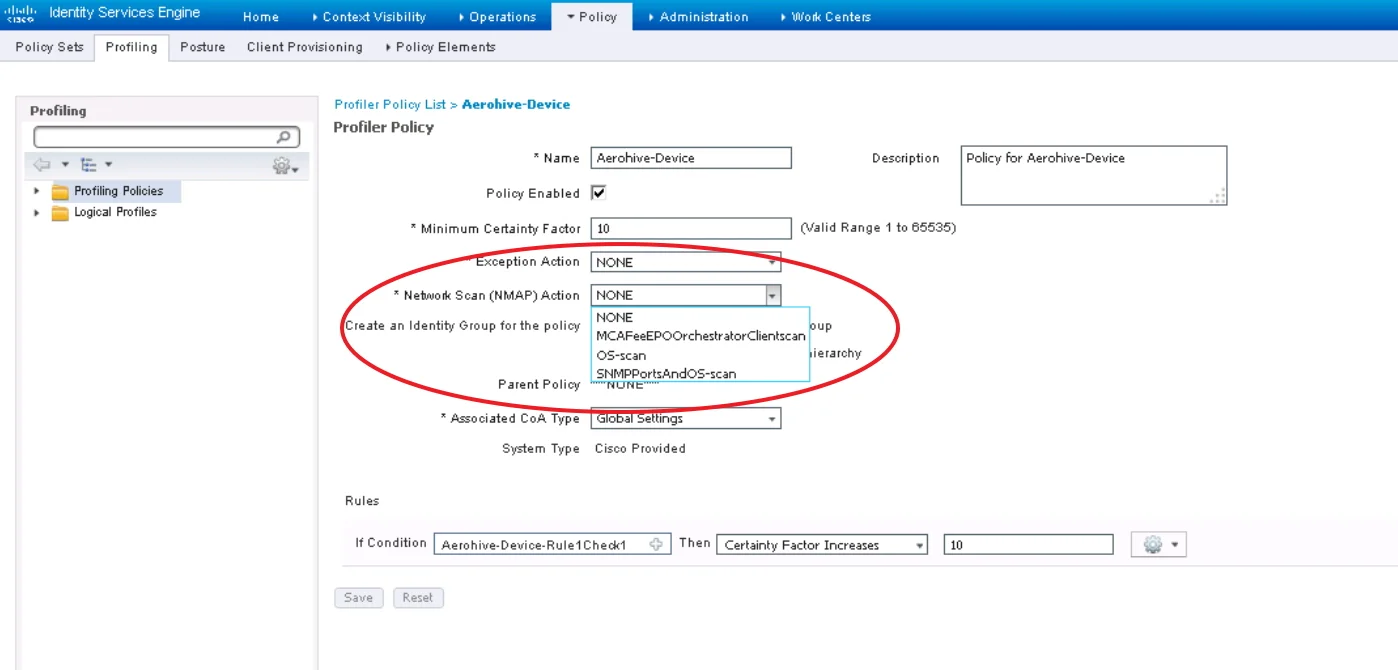Select the Profiling tab
The width and height of the screenshot is (1398, 670).
(131, 47)
